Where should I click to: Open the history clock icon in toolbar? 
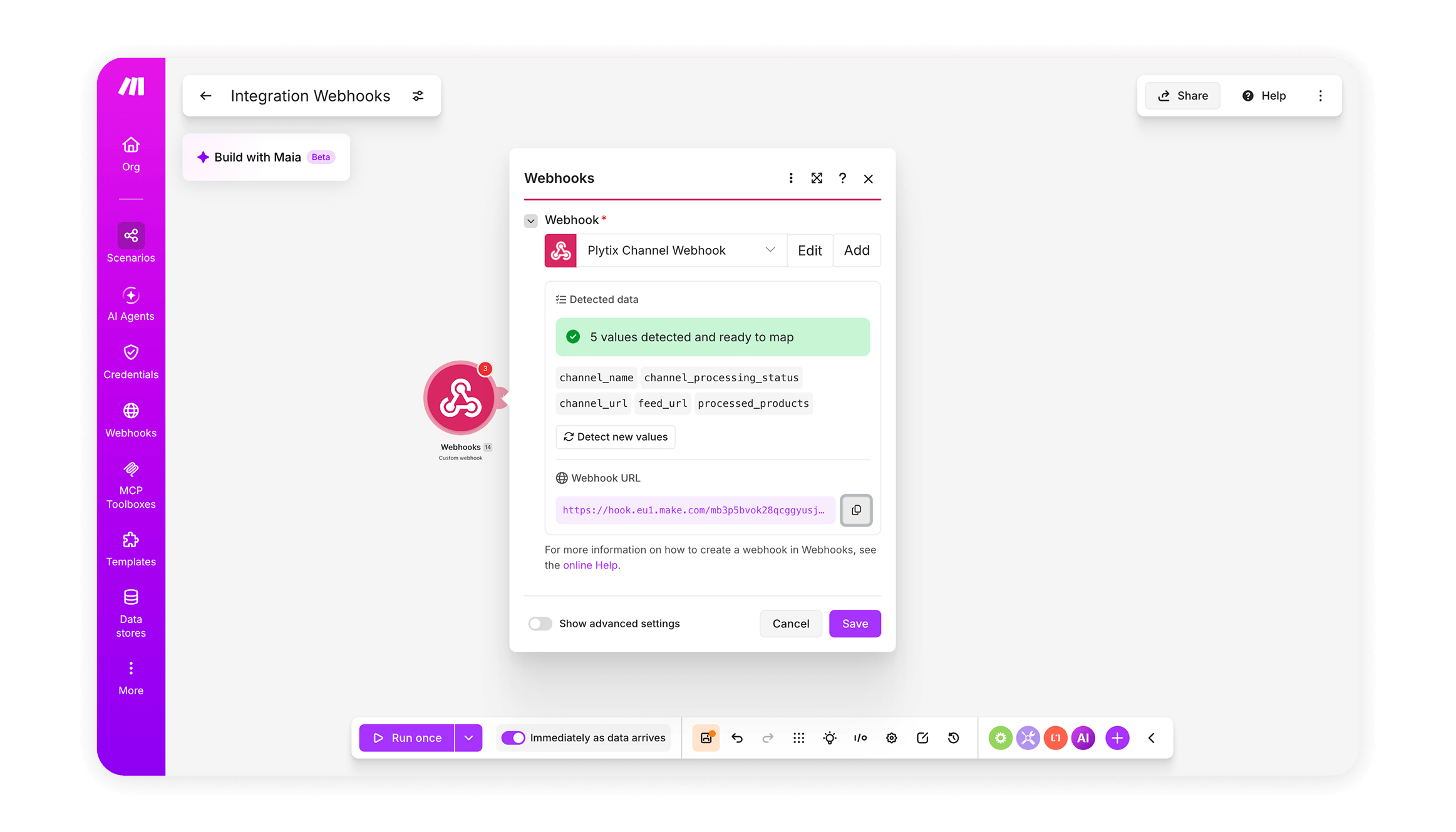pyautogui.click(x=954, y=738)
